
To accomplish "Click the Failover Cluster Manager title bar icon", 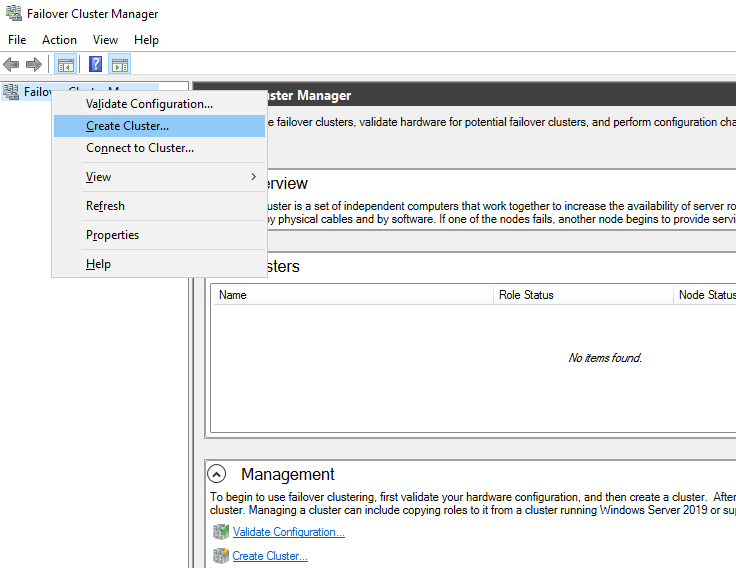I will pos(14,13).
